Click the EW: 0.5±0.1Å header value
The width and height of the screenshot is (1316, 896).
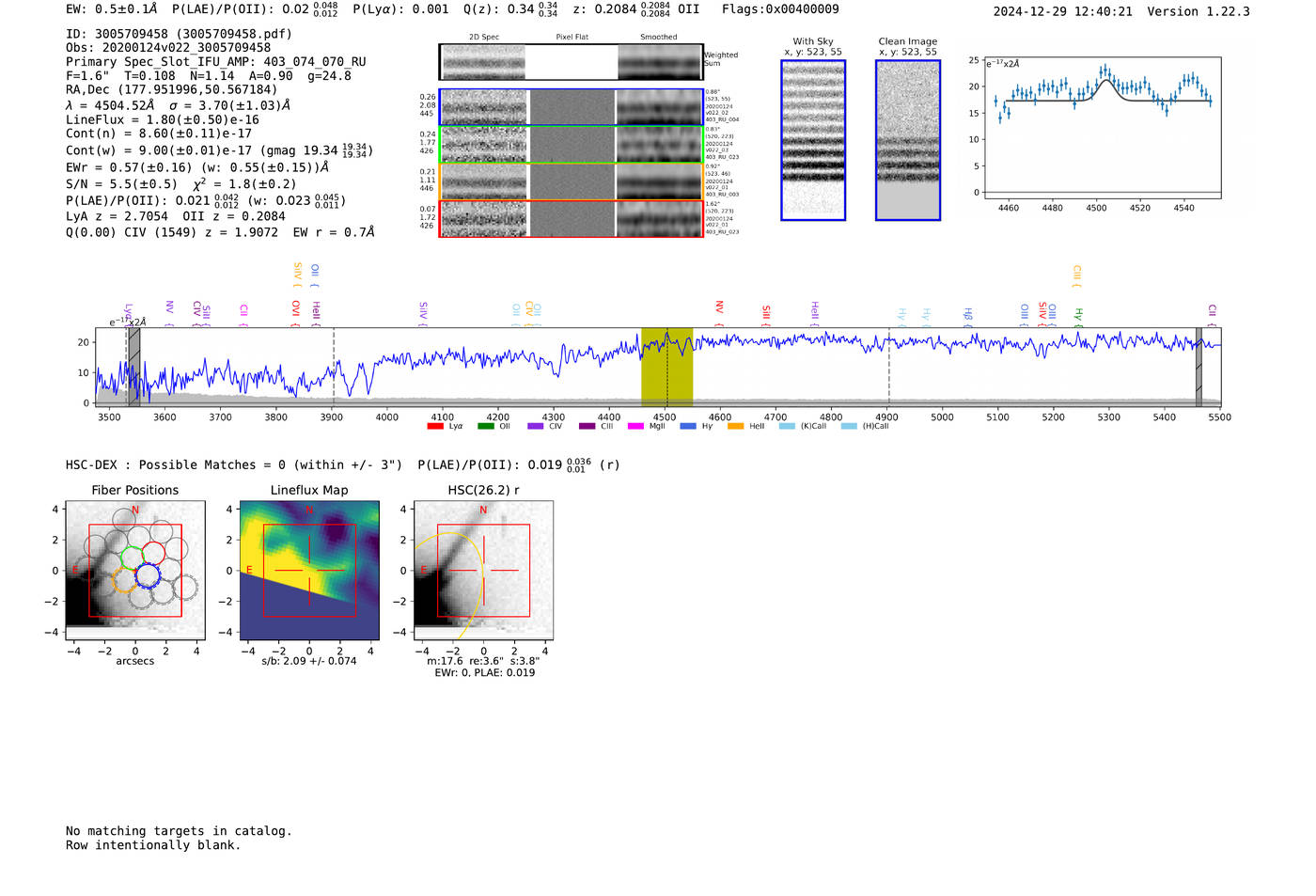(x=111, y=9)
